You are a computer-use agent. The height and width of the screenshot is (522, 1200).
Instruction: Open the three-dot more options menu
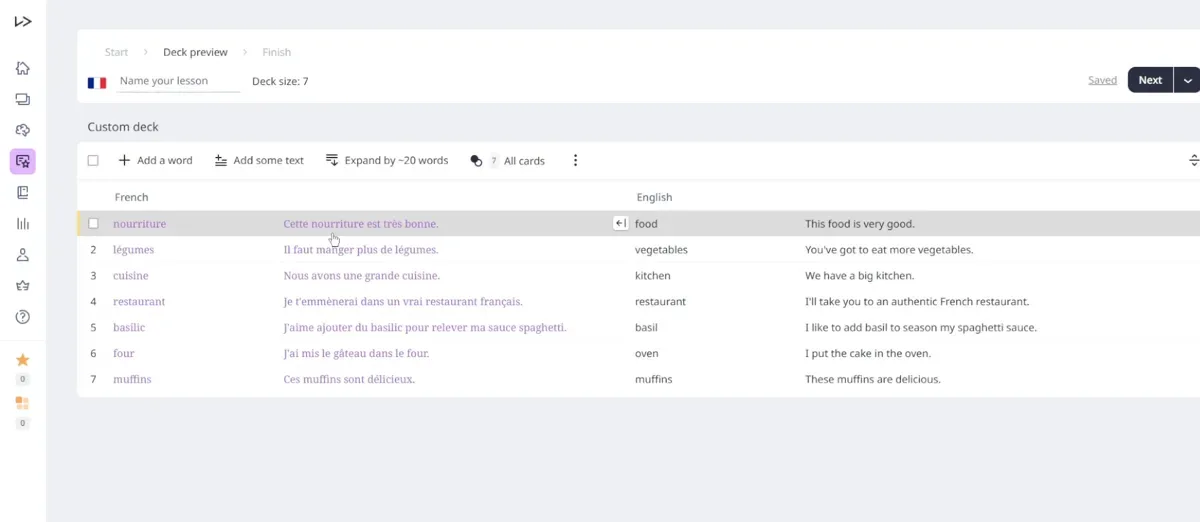[575, 160]
